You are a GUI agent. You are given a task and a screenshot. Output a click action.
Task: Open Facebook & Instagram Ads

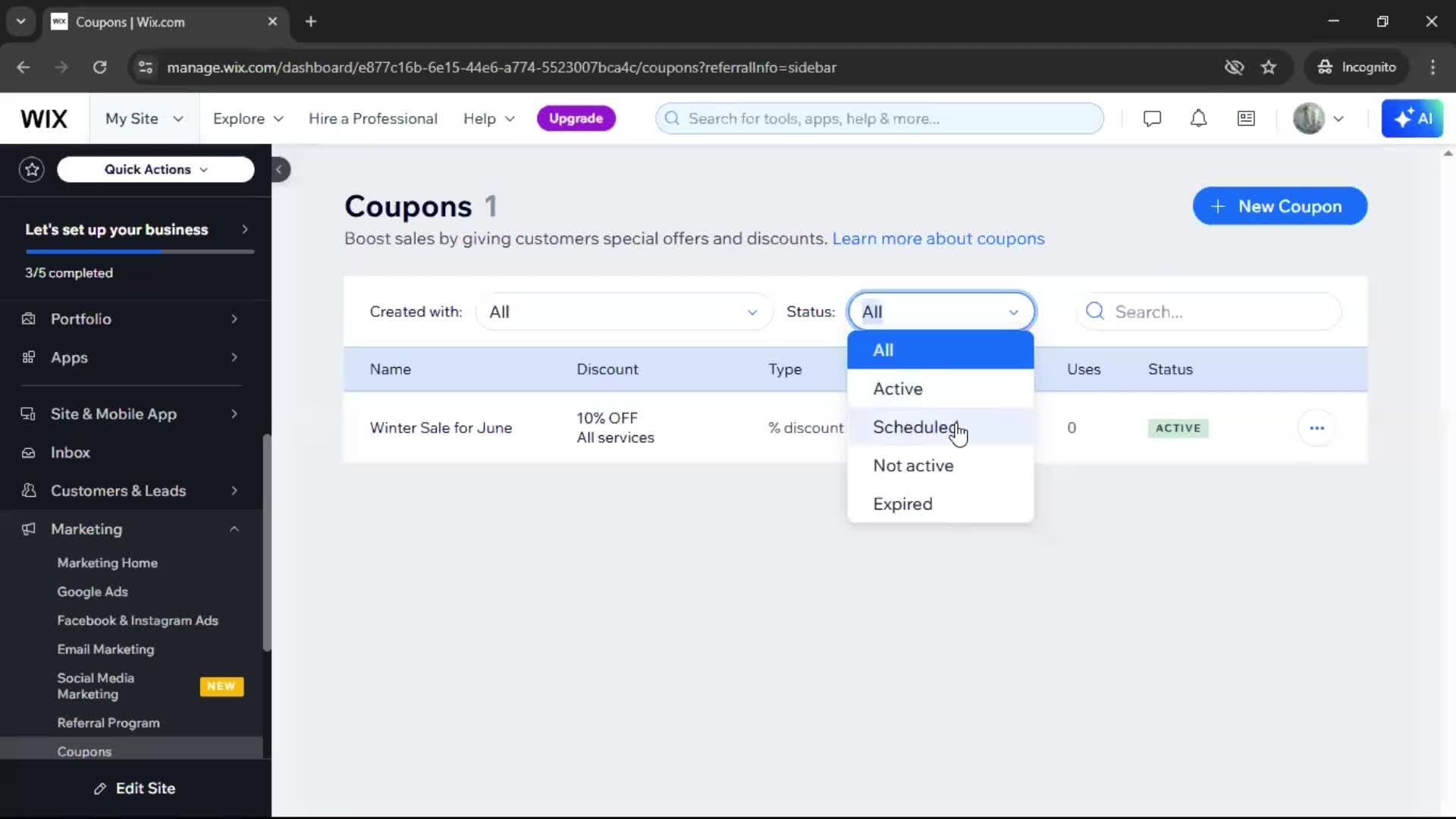137,620
